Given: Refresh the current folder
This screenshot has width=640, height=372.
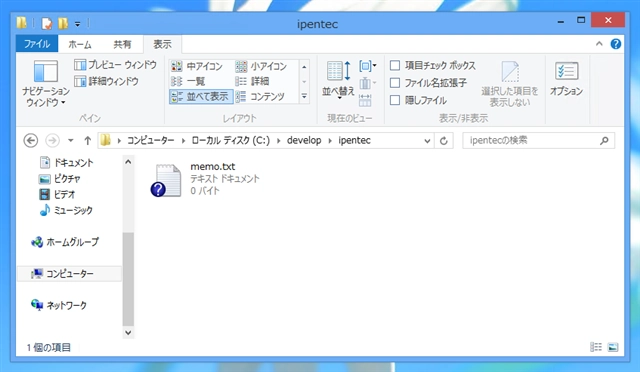Looking at the screenshot, I should click(x=444, y=141).
